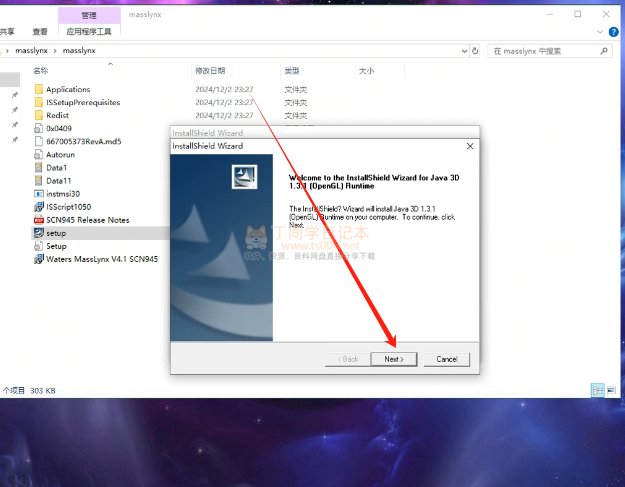Select the Data1 cabinet file icon
The image size is (625, 487).
click(39, 168)
